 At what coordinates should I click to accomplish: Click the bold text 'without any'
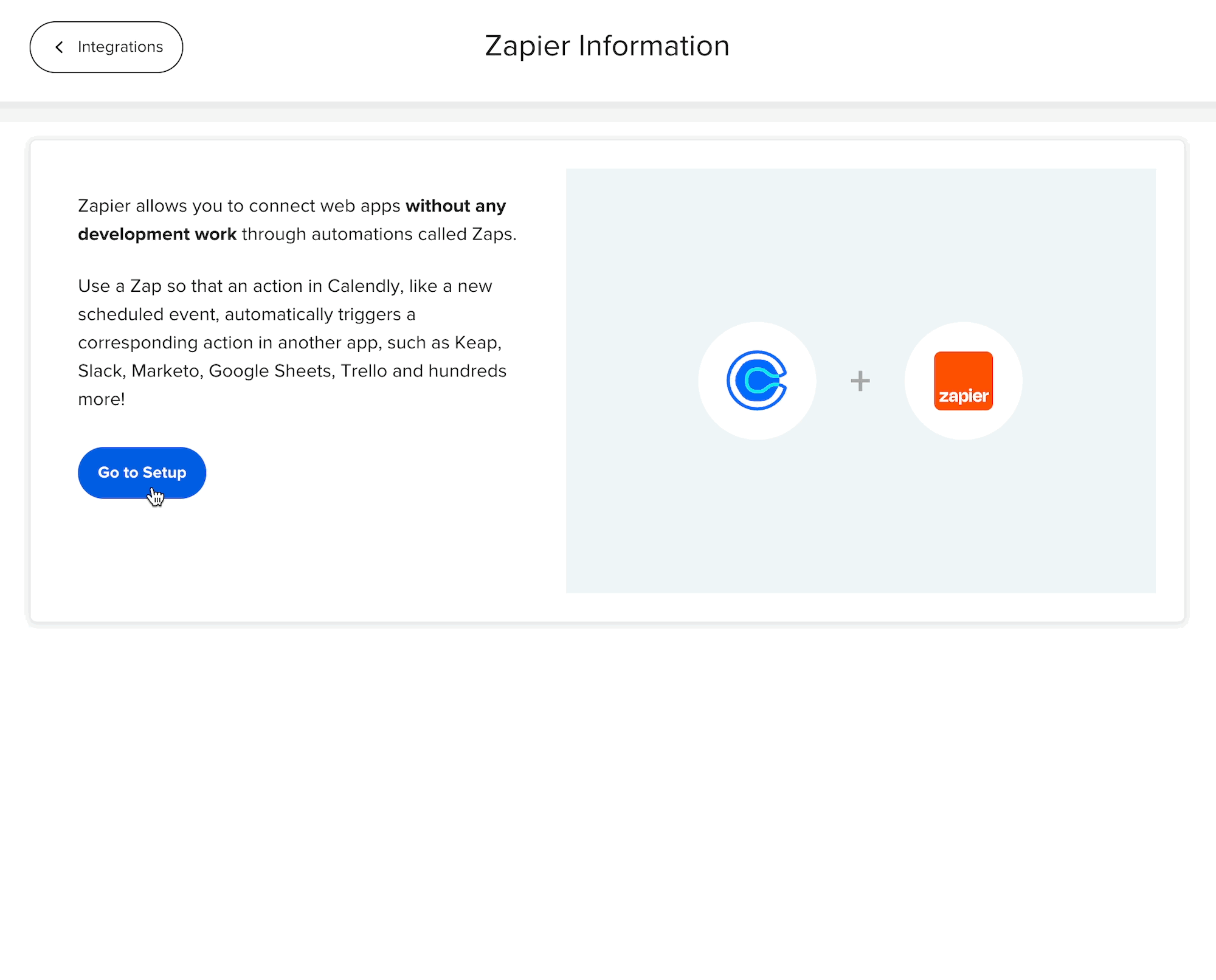coord(455,206)
